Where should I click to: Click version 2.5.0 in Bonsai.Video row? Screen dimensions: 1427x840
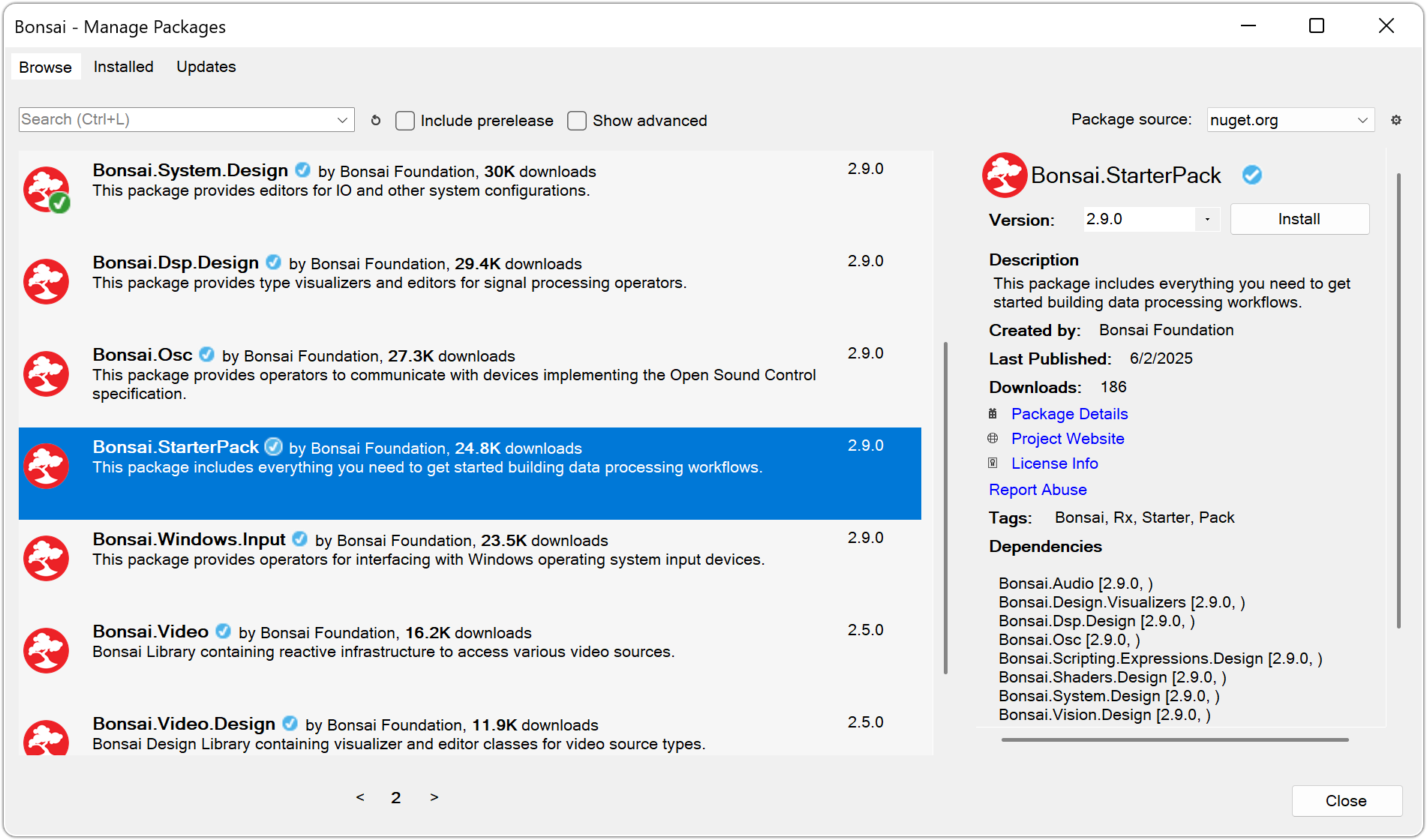[866, 630]
